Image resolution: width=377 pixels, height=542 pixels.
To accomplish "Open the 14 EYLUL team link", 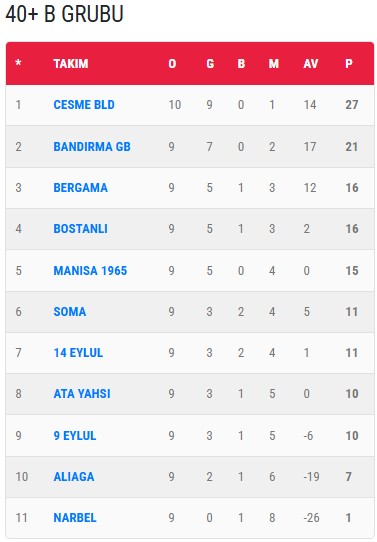I will click(x=78, y=353).
